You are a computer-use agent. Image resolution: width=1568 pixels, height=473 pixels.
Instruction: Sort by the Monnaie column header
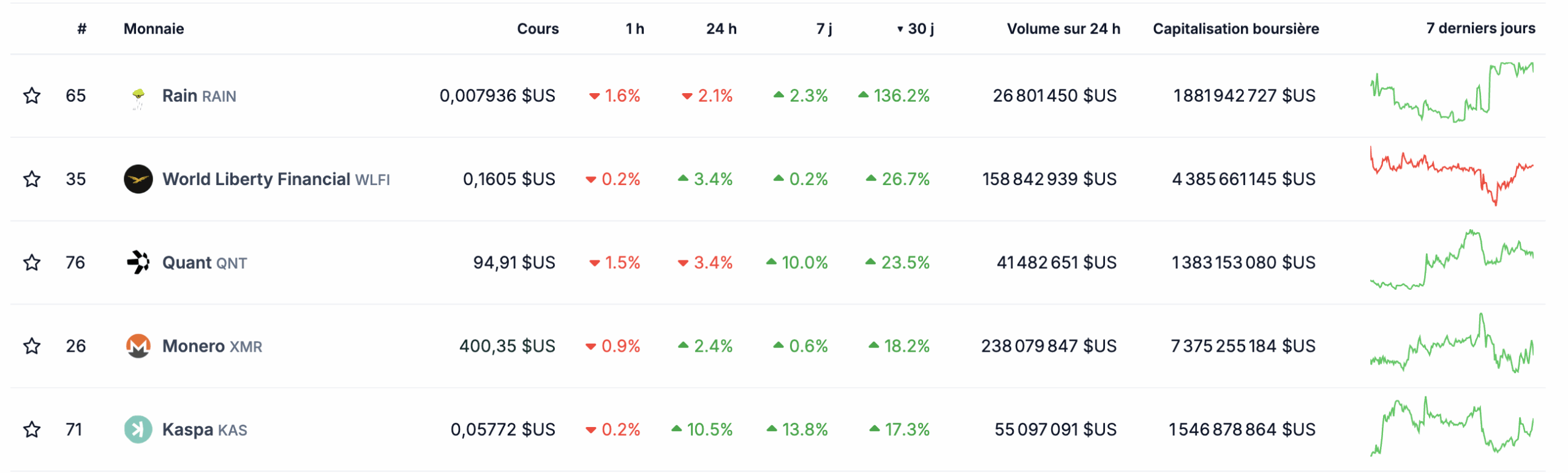(154, 29)
